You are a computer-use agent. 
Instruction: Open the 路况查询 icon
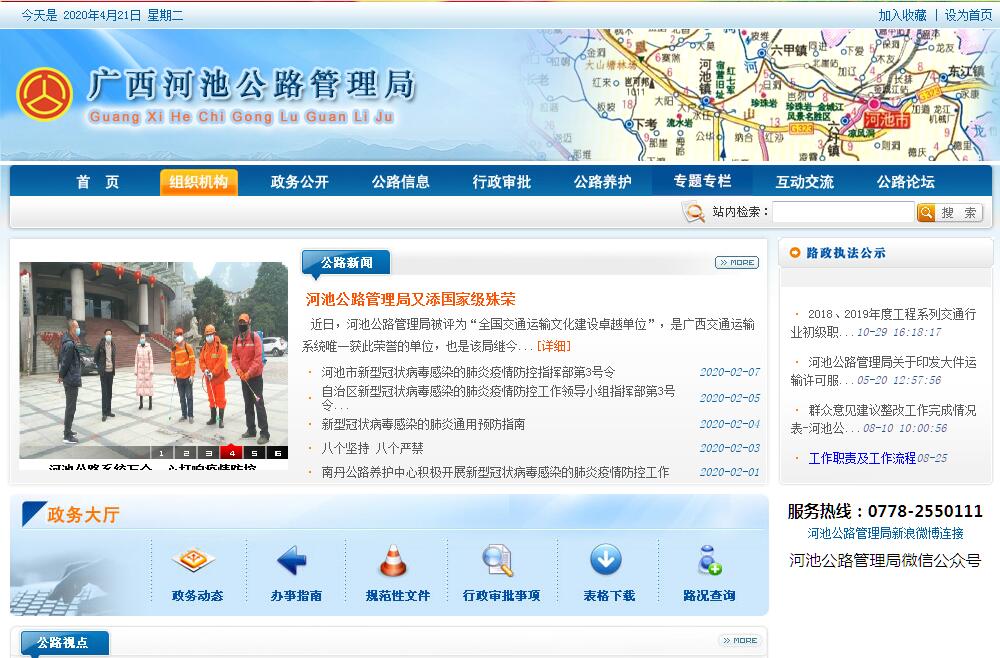click(x=709, y=561)
